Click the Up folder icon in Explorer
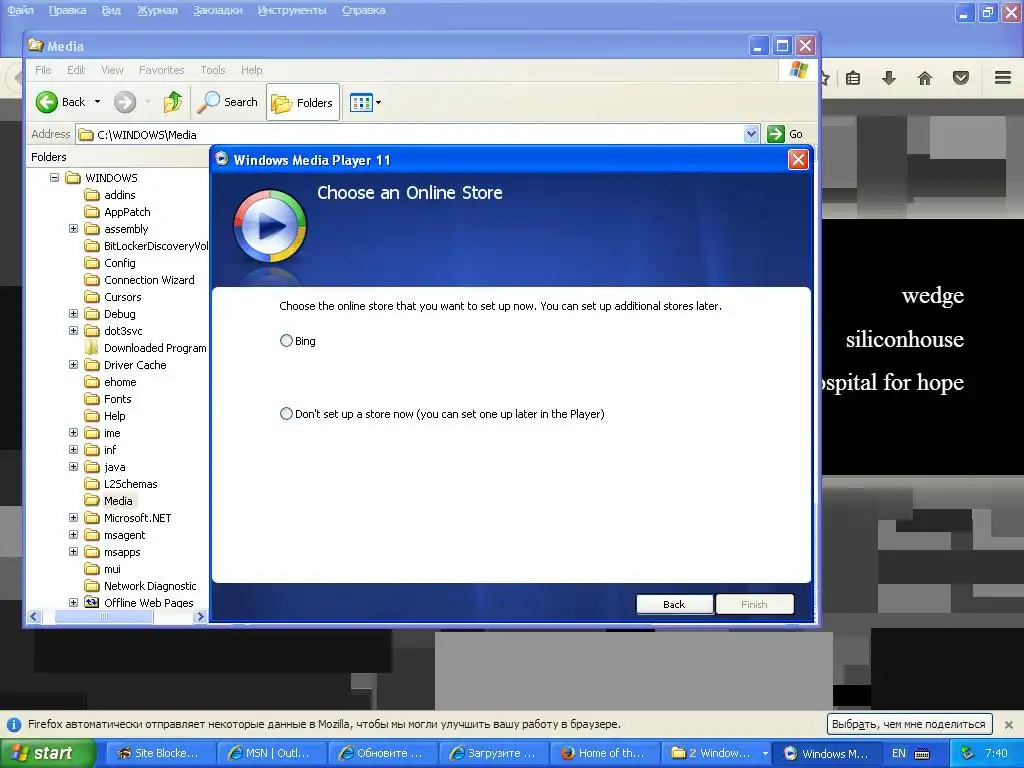This screenshot has width=1024, height=768. pos(173,102)
